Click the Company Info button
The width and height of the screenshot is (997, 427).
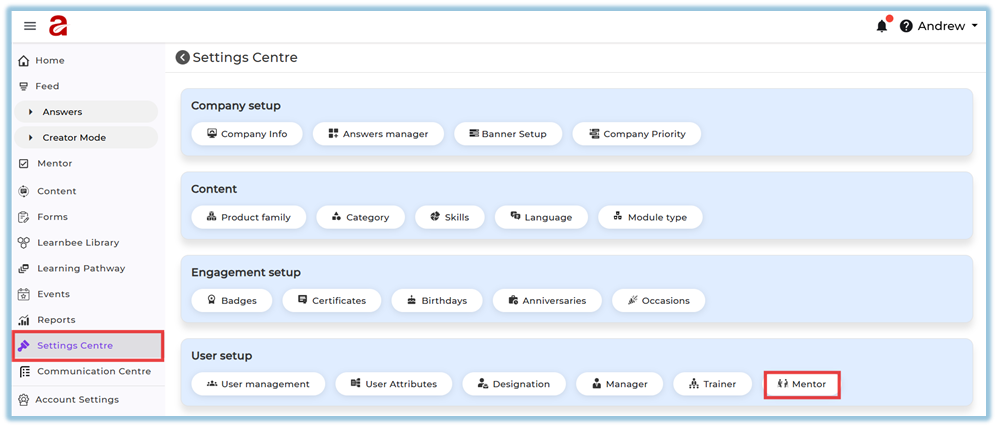coord(246,134)
